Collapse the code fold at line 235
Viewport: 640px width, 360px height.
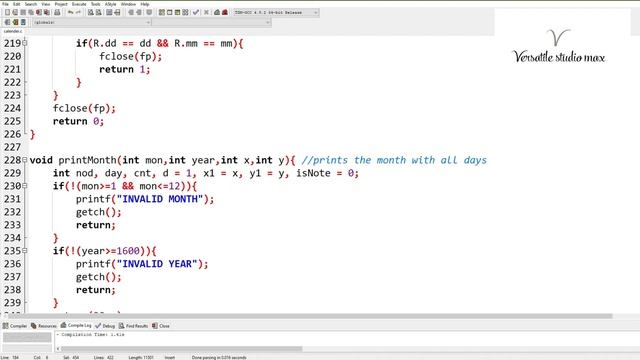[x=25, y=251]
